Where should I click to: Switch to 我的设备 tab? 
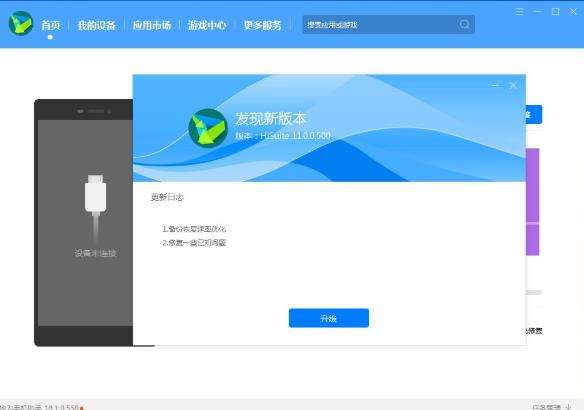click(96, 25)
